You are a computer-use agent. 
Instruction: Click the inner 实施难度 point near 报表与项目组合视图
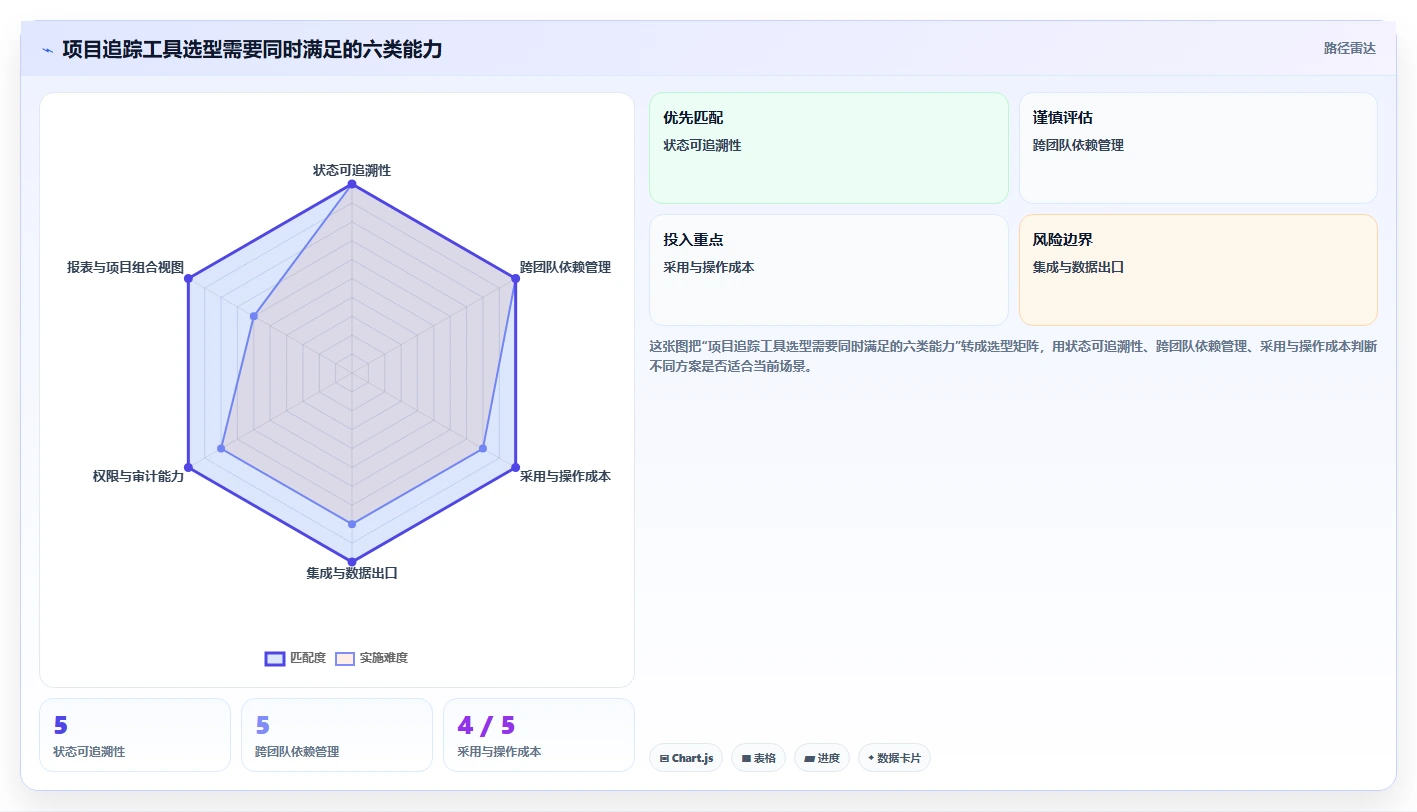(254, 316)
